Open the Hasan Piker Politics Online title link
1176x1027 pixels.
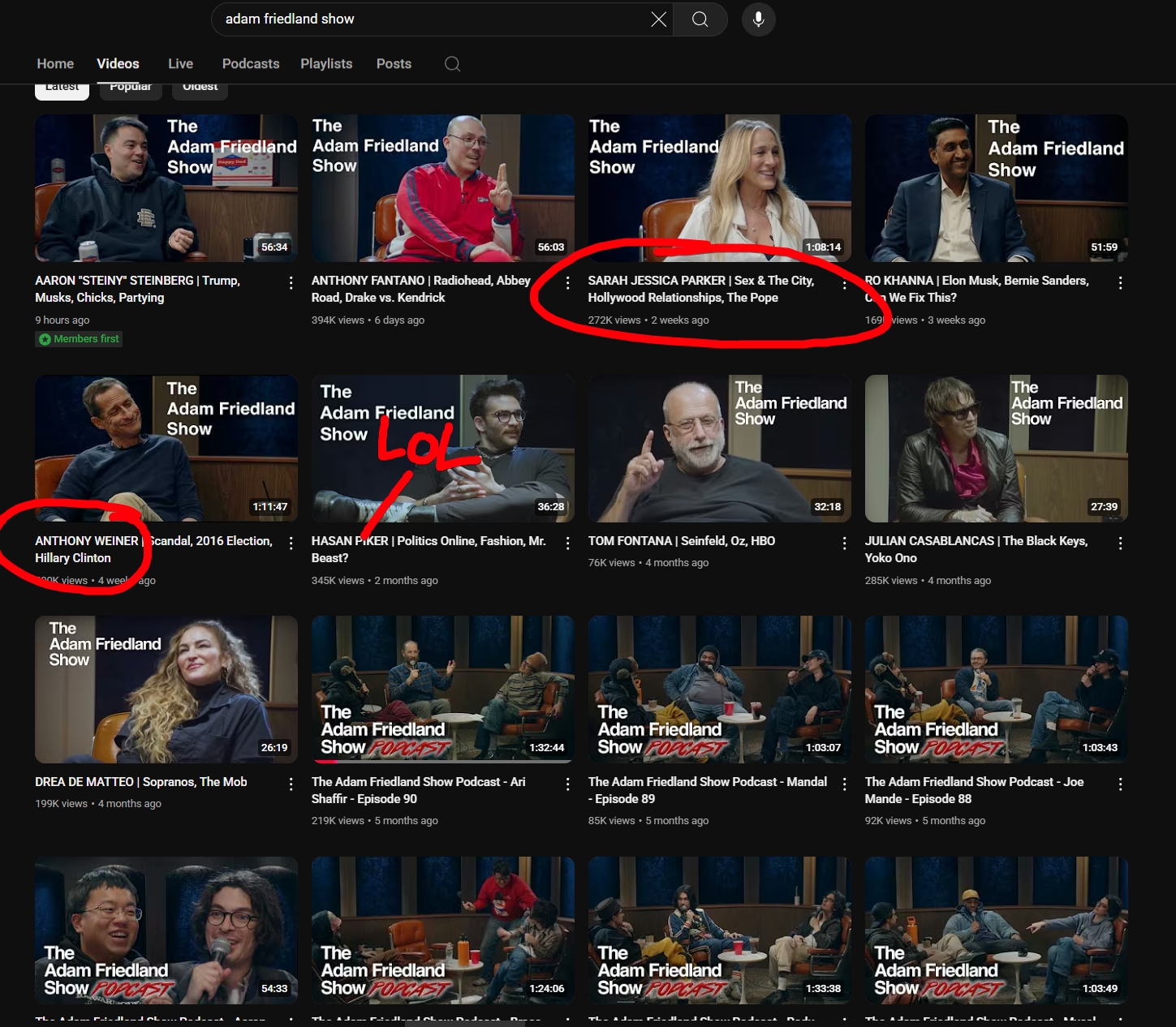coord(429,549)
